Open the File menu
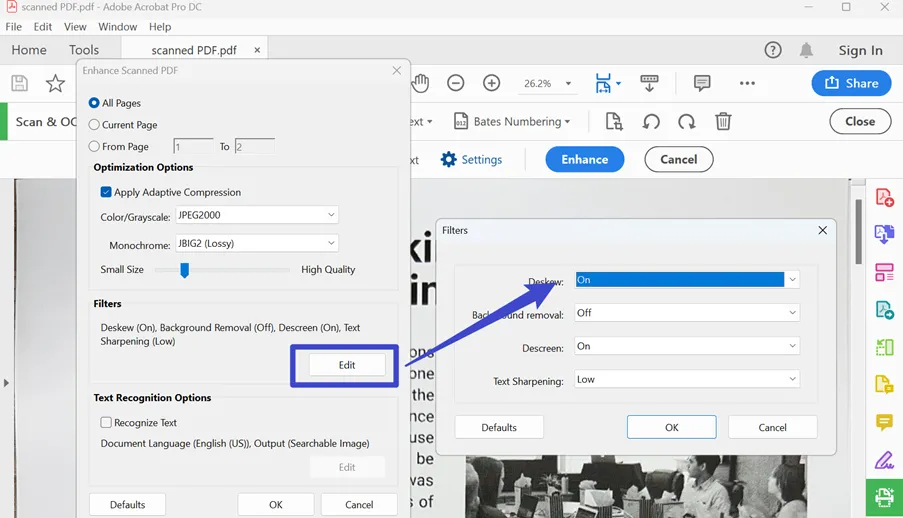903x518 pixels. point(13,27)
